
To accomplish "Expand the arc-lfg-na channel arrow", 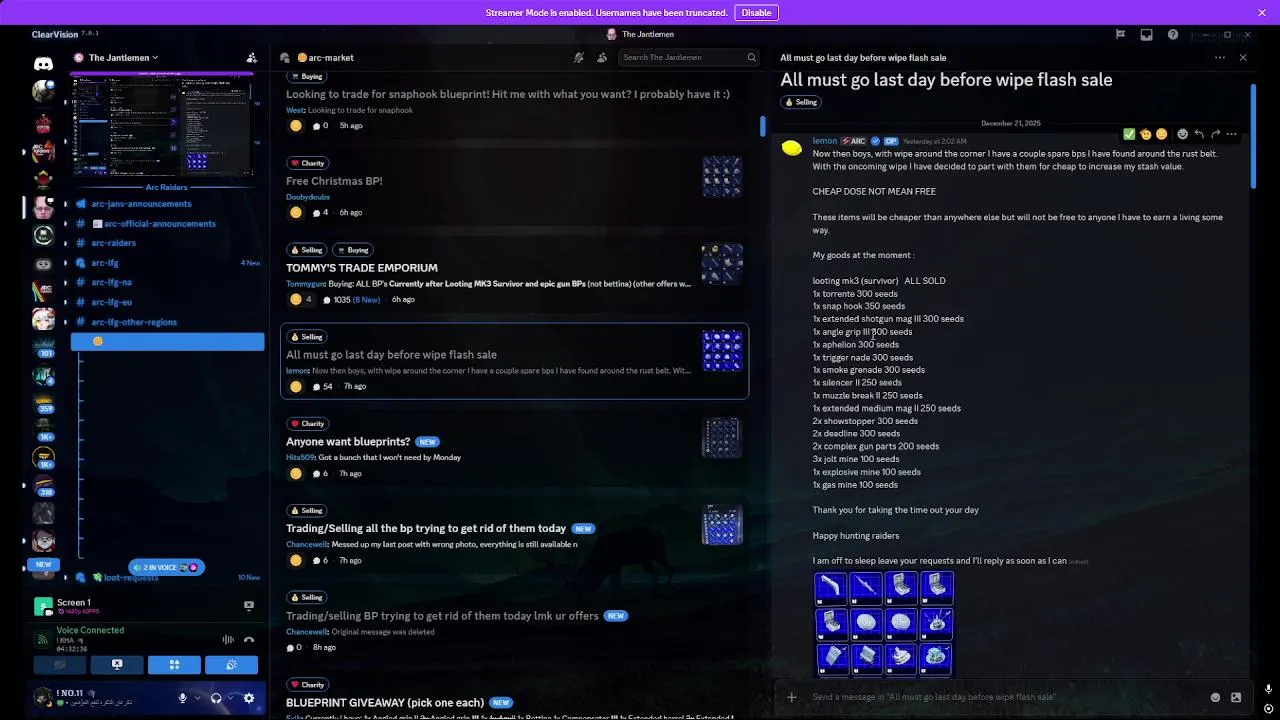I will (x=66, y=282).
